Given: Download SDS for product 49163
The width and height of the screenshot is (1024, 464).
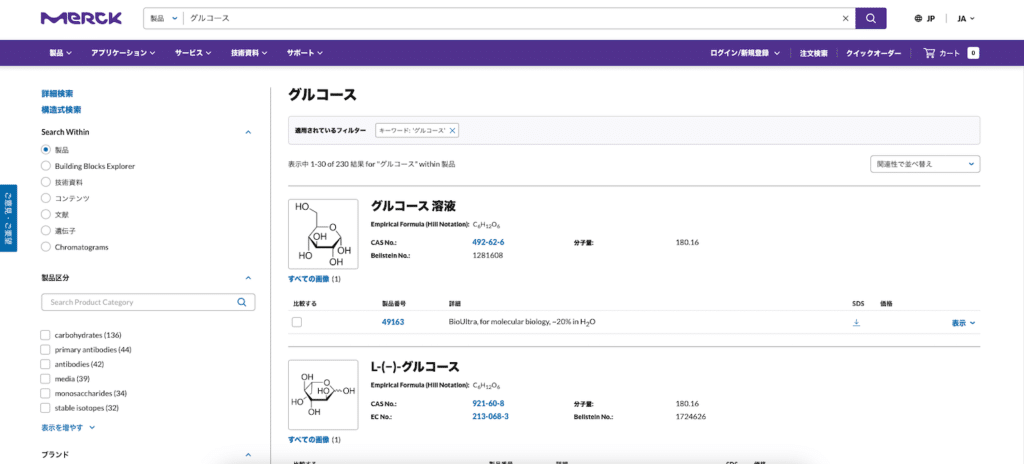Looking at the screenshot, I should click(855, 322).
